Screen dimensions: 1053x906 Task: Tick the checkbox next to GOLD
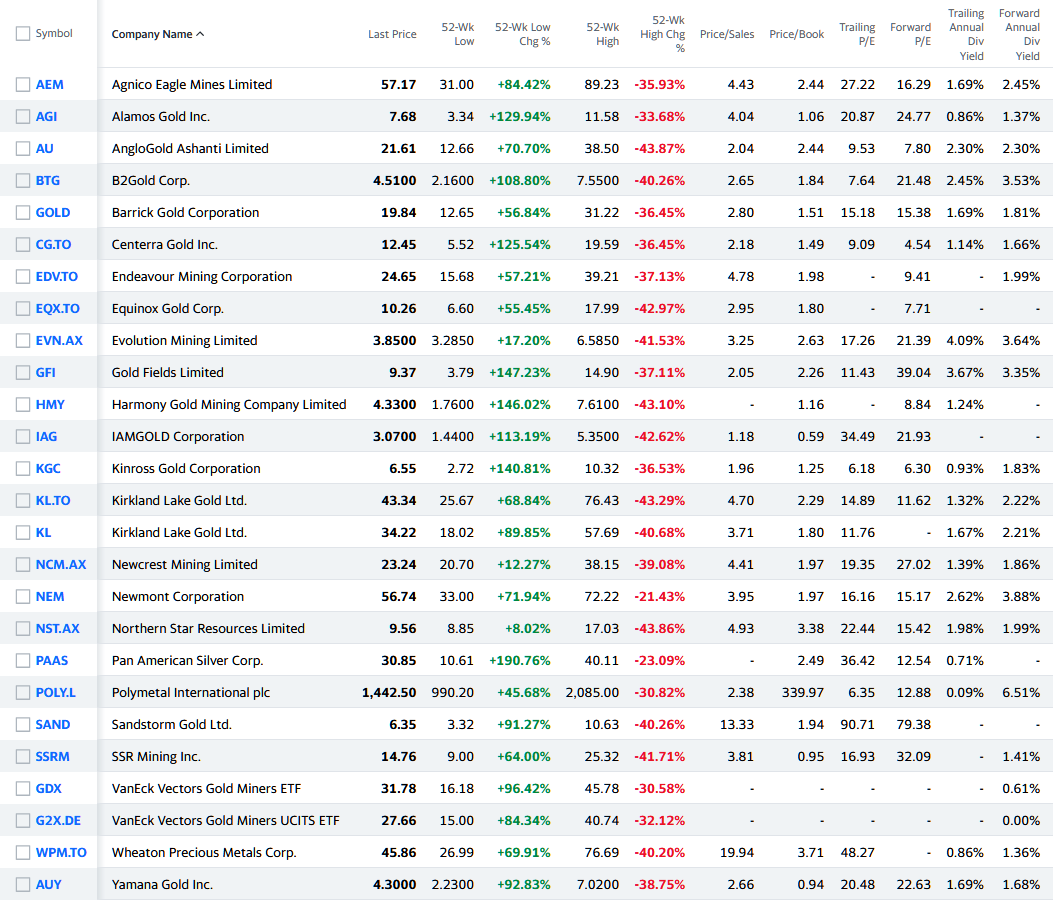(23, 213)
